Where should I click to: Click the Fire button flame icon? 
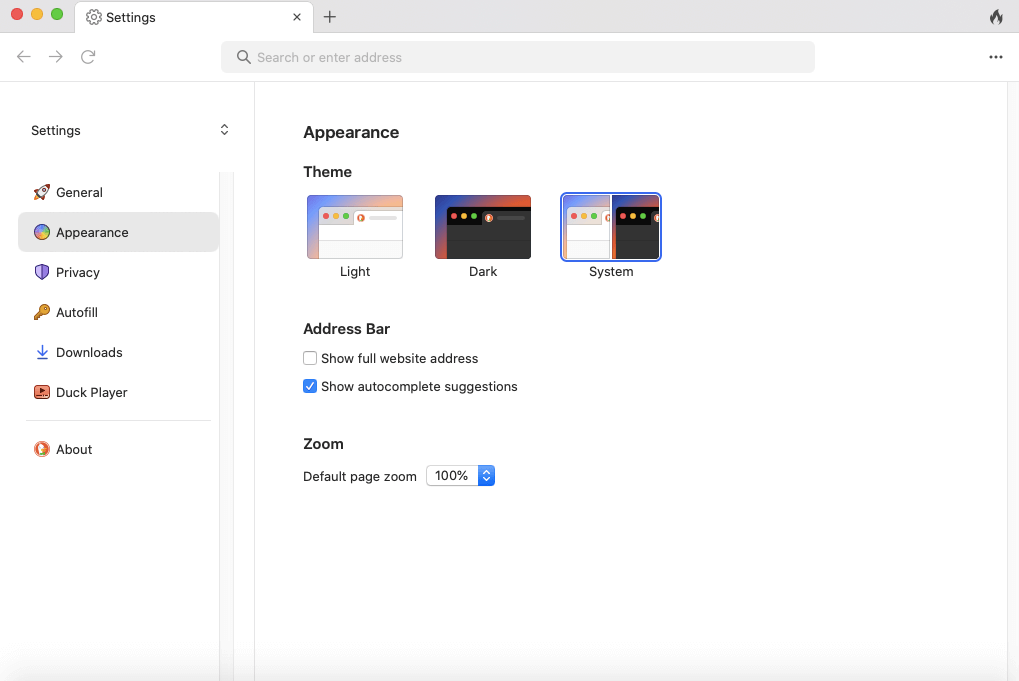[996, 17]
